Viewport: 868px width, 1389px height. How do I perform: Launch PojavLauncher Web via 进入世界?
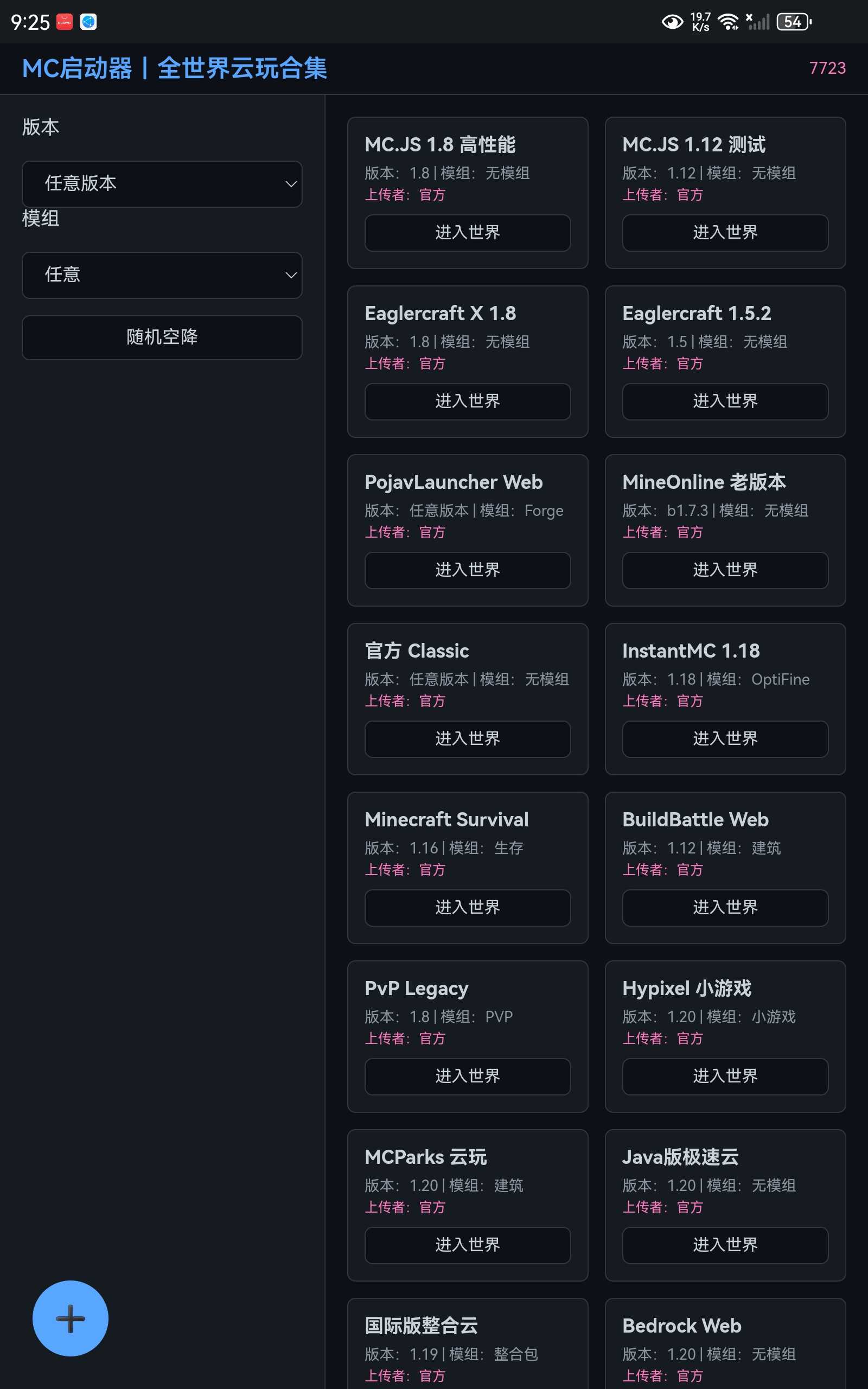467,570
